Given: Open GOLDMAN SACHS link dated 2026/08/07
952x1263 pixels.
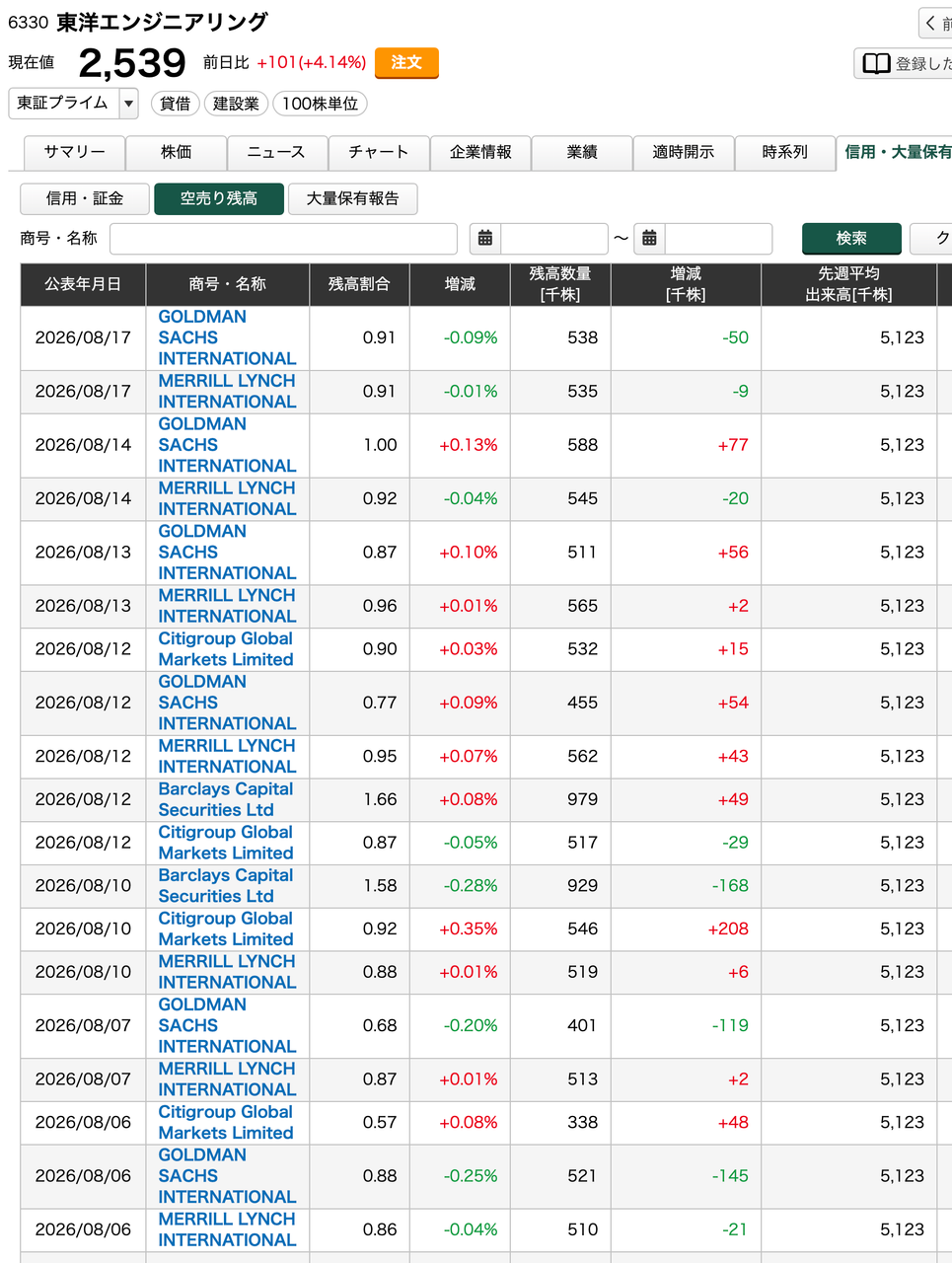Looking at the screenshot, I should (x=227, y=1025).
